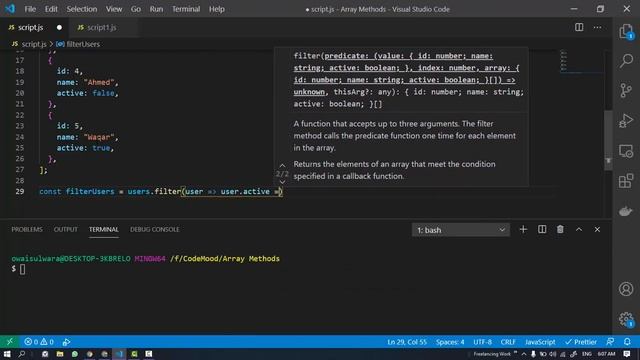Open the File menu

pyautogui.click(x=30, y=9)
